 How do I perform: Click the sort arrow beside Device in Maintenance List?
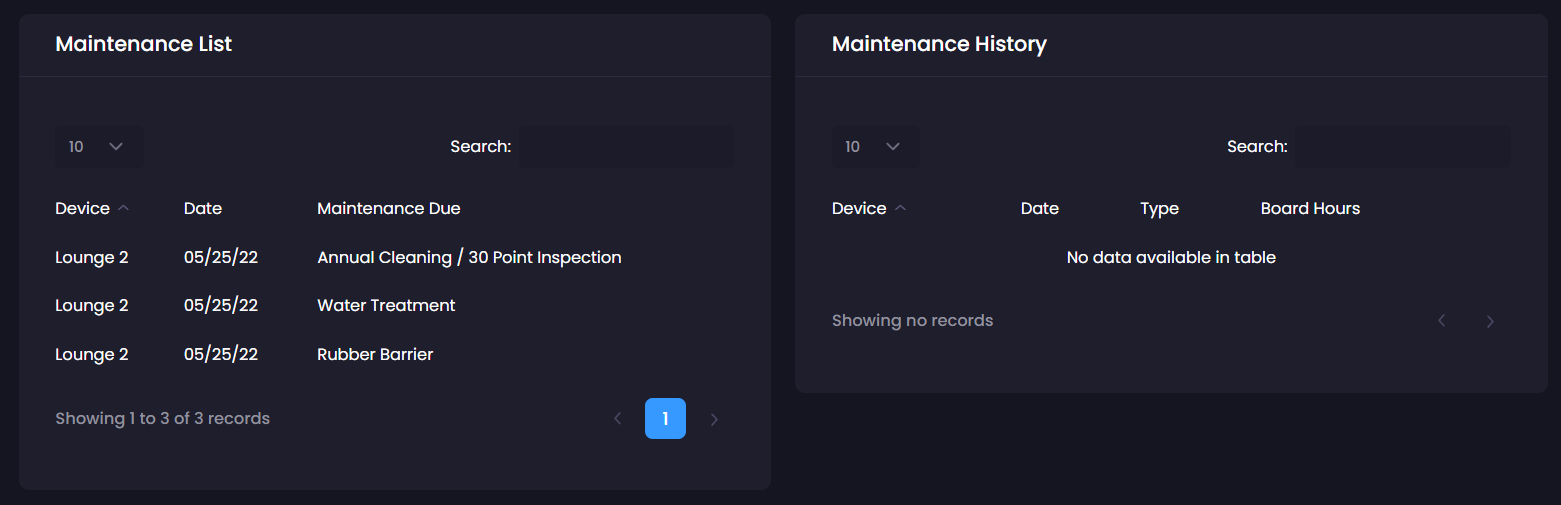click(x=123, y=208)
